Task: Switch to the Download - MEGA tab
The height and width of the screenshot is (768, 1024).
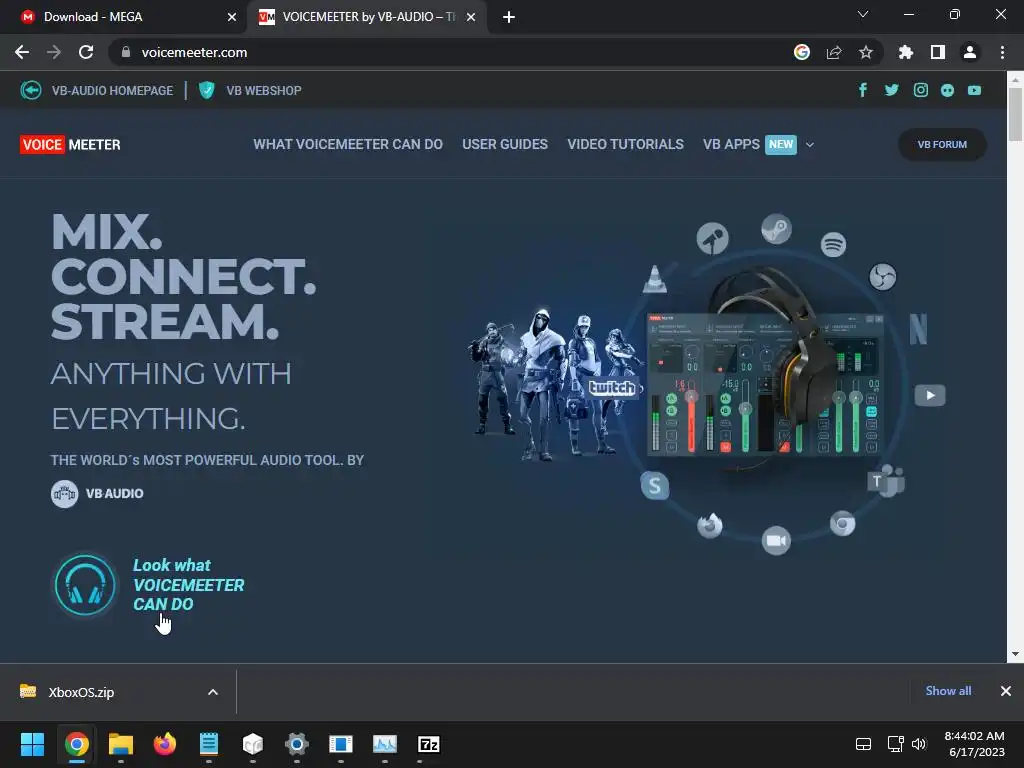Action: (x=124, y=17)
